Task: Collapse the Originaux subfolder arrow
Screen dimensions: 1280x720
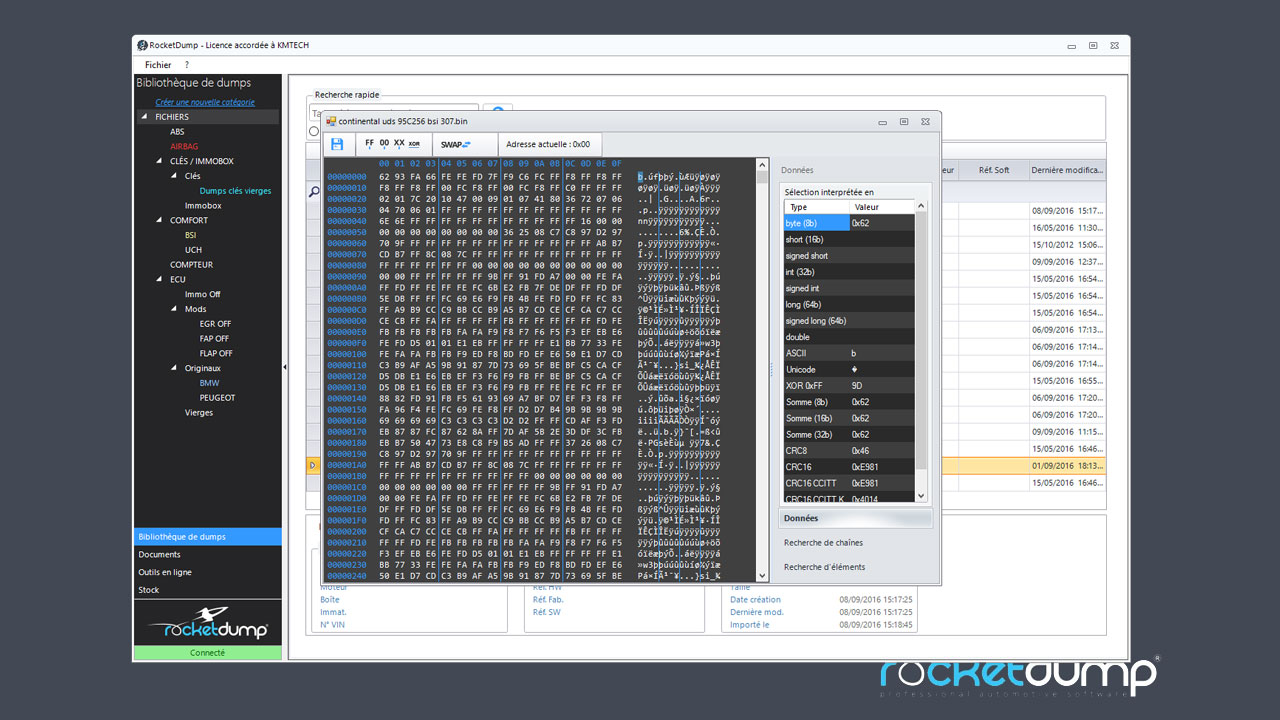Action: click(x=173, y=368)
